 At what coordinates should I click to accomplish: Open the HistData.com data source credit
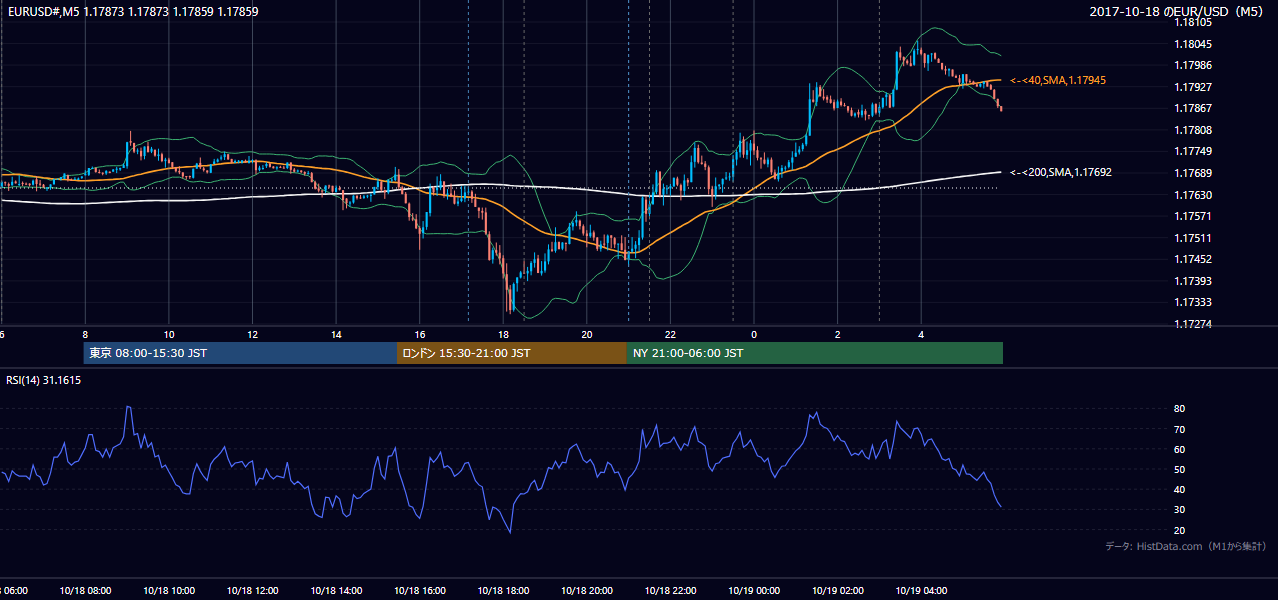[1186, 546]
